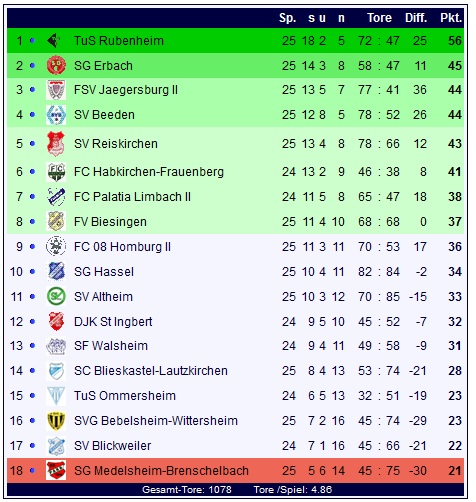Click the SV Altheim green circle logo
This screenshot has height=502, width=476.
(x=56, y=296)
